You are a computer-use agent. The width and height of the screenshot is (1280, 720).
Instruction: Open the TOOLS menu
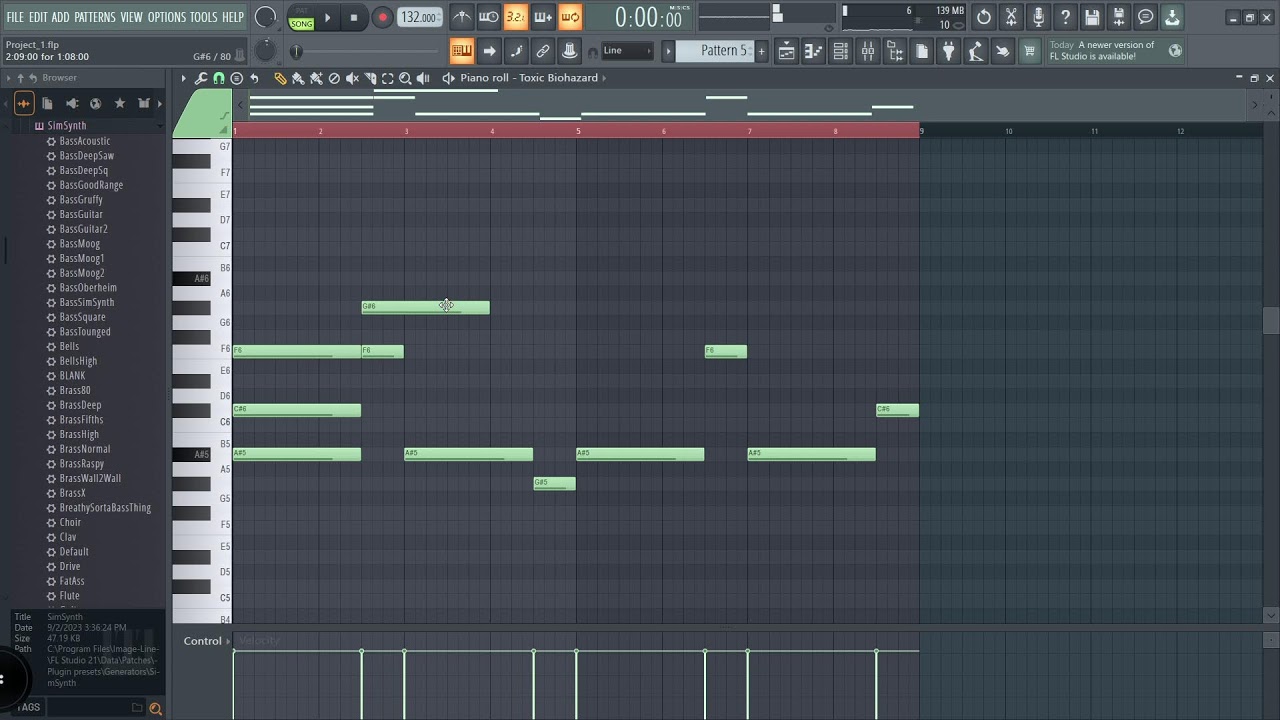point(203,17)
